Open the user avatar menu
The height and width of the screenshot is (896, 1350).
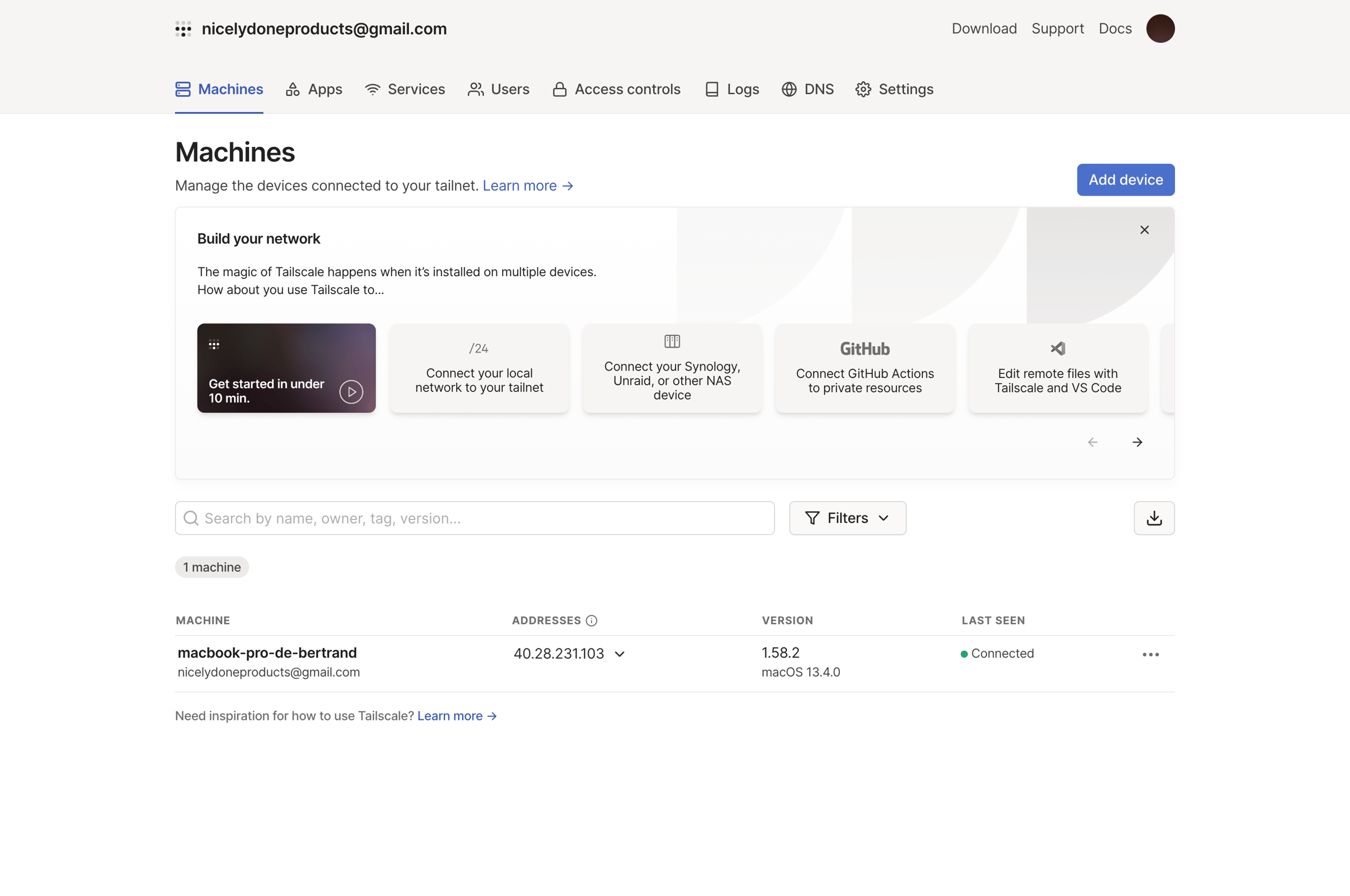(1160, 29)
